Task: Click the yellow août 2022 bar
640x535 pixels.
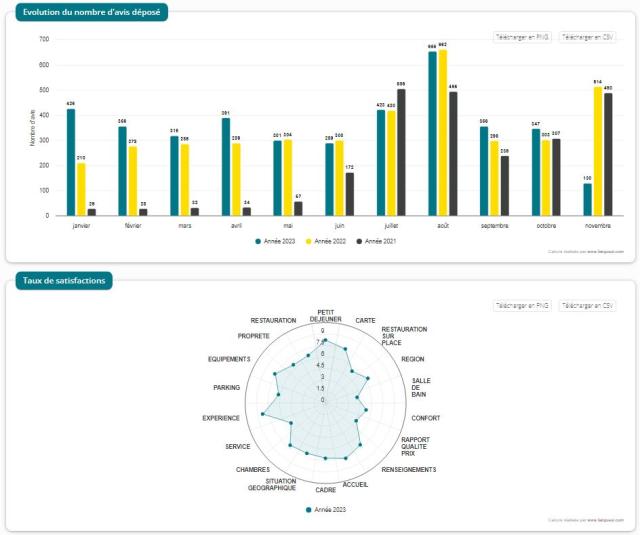Action: click(x=442, y=132)
